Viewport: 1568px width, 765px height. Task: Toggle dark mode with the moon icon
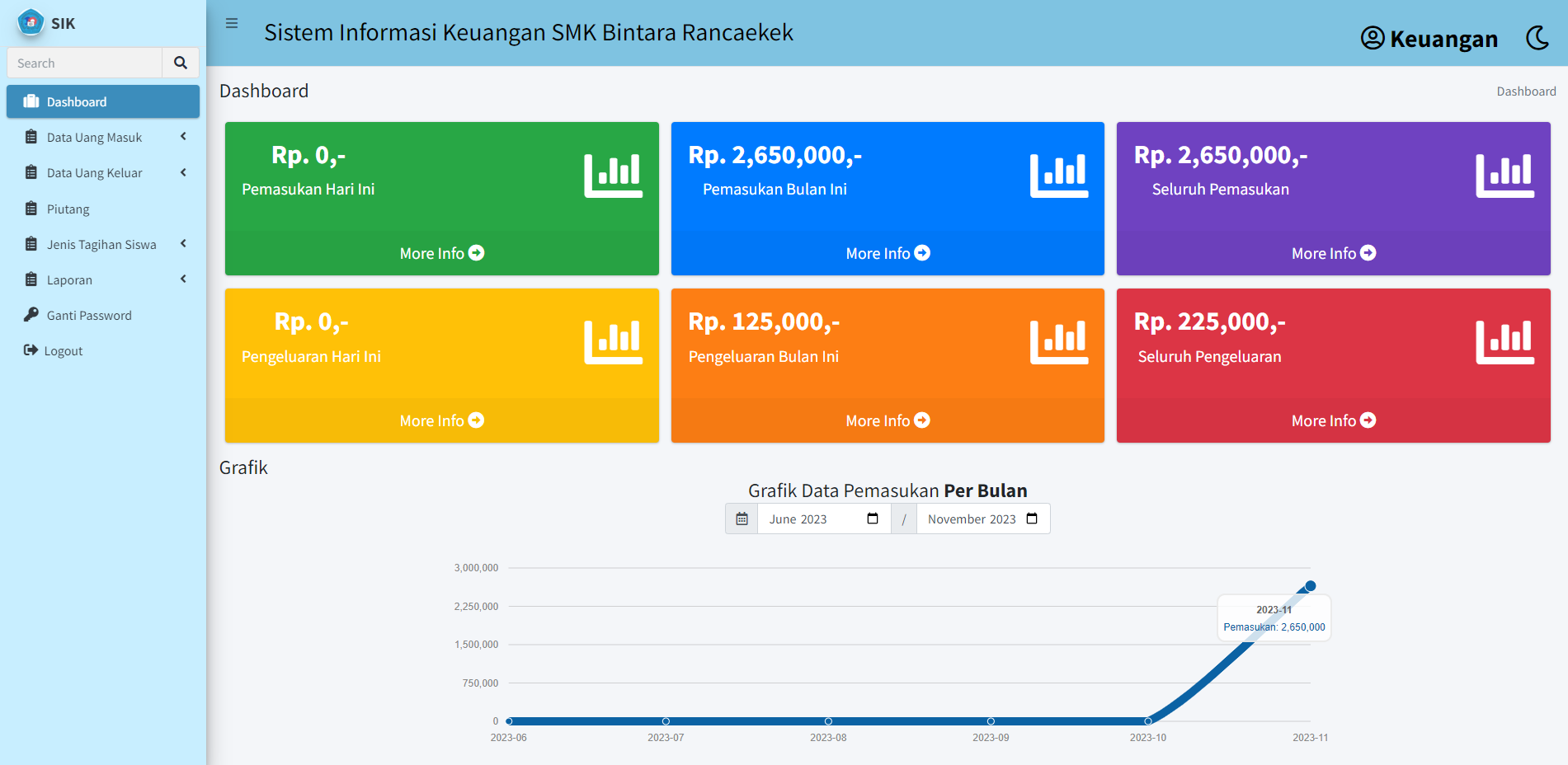pos(1537,38)
